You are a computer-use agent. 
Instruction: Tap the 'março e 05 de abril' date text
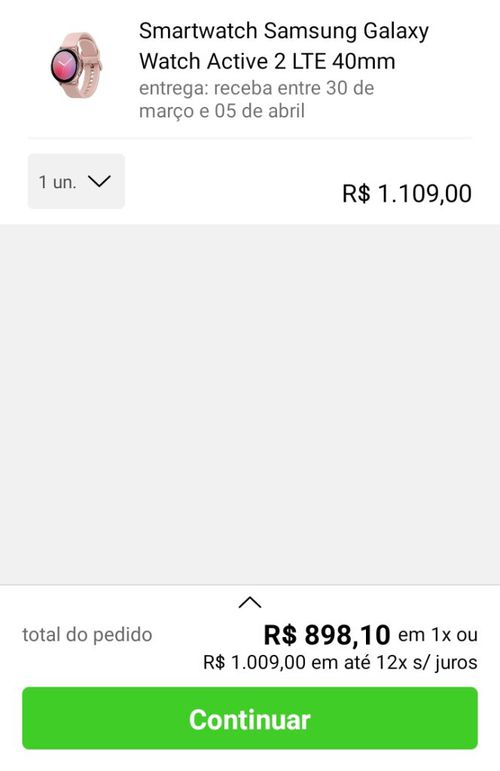[x=222, y=111]
